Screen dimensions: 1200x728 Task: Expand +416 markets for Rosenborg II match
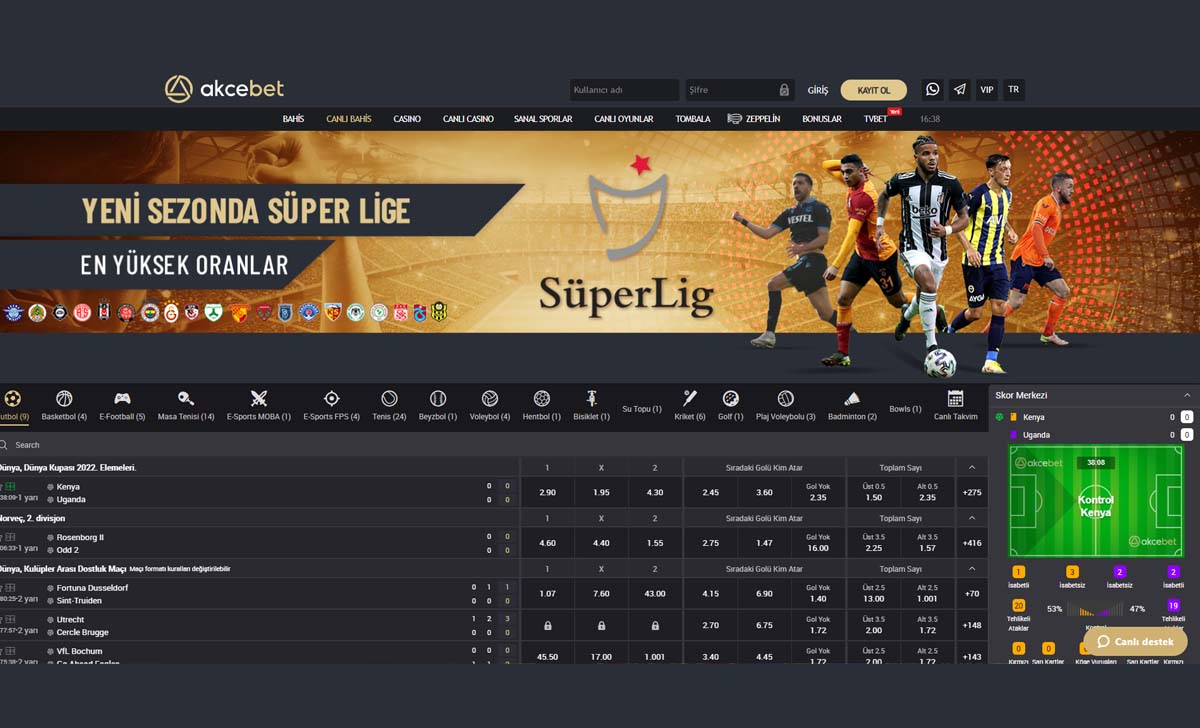click(971, 543)
